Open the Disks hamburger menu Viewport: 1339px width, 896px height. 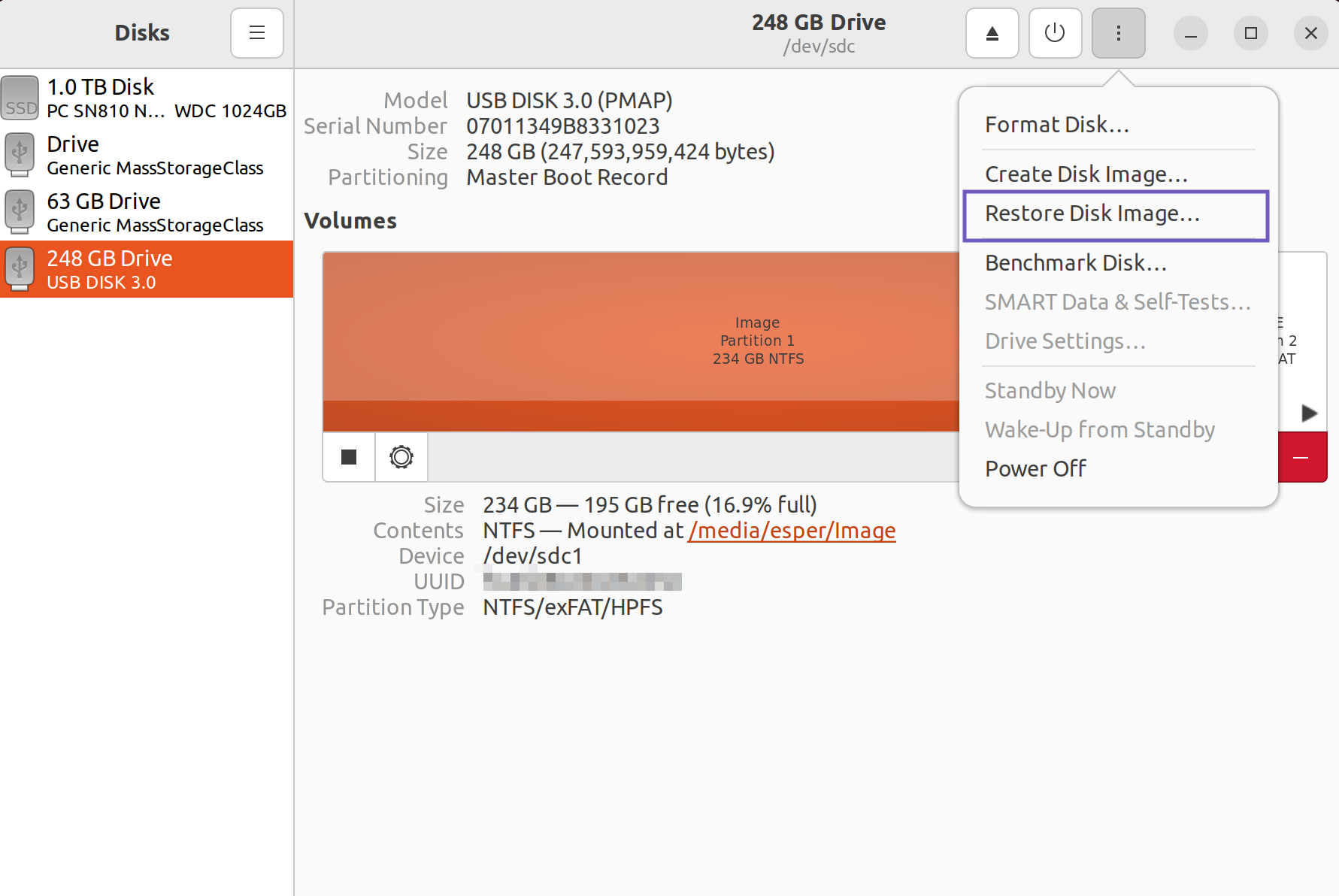256,33
